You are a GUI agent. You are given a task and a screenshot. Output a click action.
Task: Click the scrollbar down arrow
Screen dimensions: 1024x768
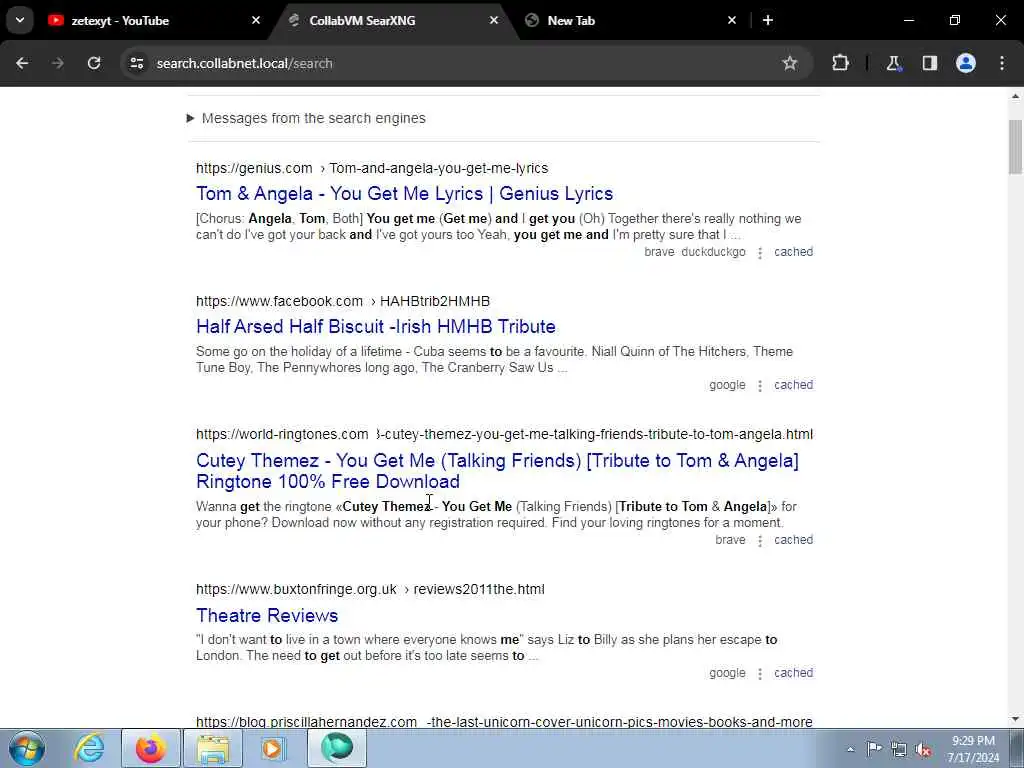[1016, 718]
